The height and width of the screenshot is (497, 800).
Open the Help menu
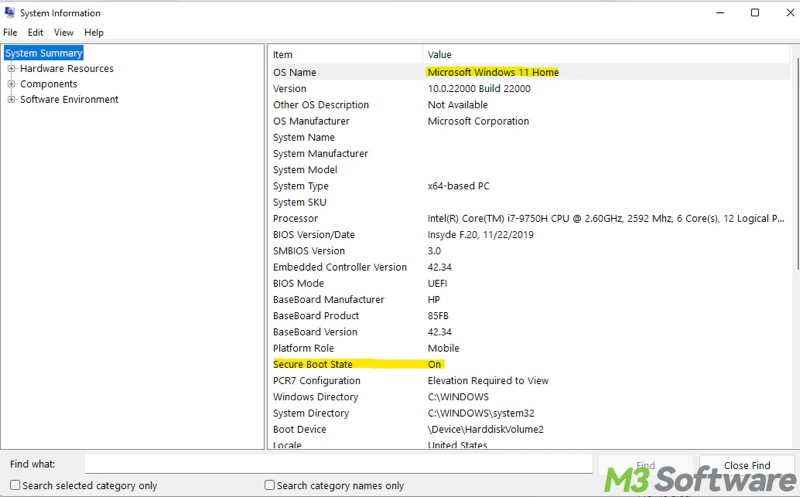coord(94,33)
